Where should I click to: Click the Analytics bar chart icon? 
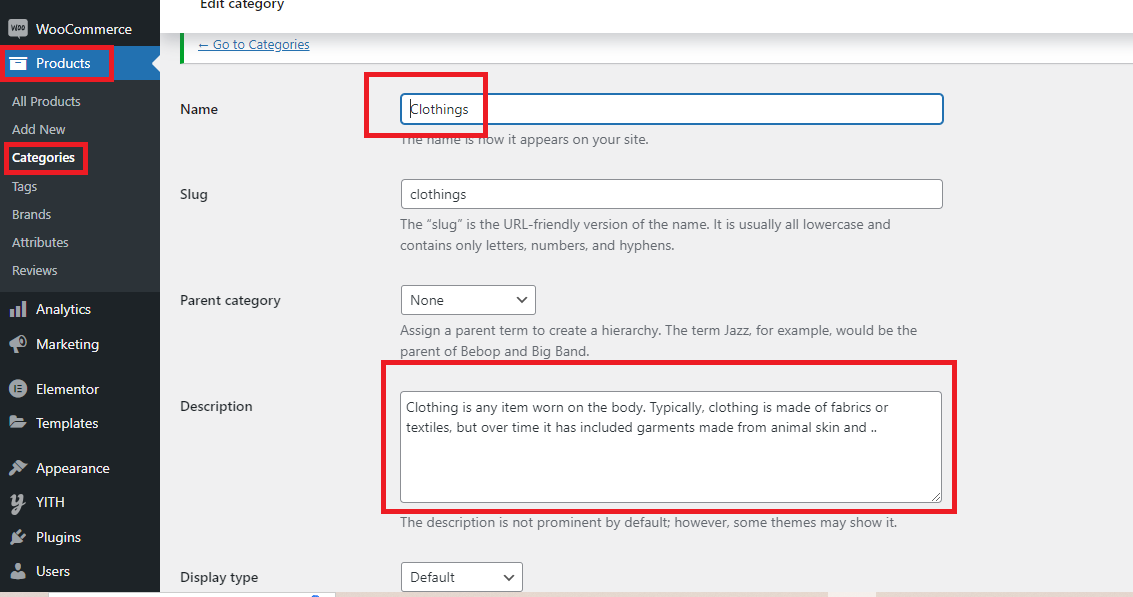(x=18, y=309)
